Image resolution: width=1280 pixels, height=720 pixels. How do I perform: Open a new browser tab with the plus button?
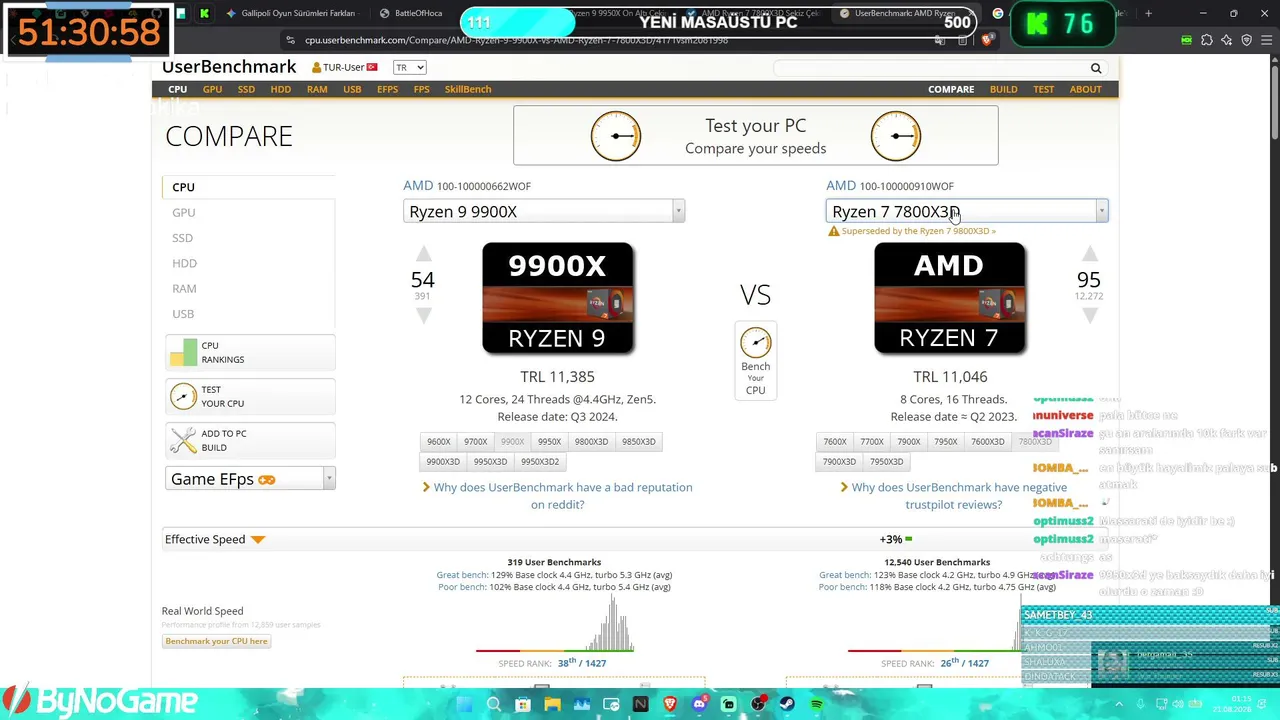(x=1148, y=14)
